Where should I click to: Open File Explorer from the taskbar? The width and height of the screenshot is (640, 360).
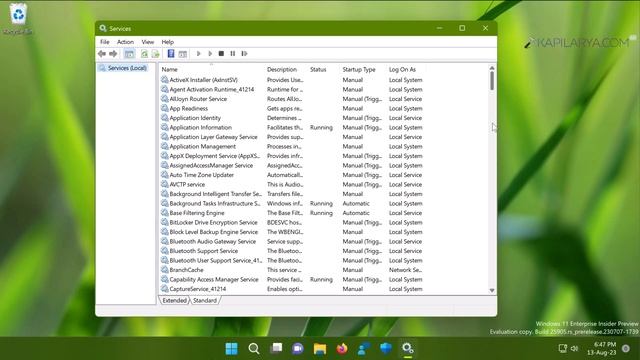[x=320, y=349]
